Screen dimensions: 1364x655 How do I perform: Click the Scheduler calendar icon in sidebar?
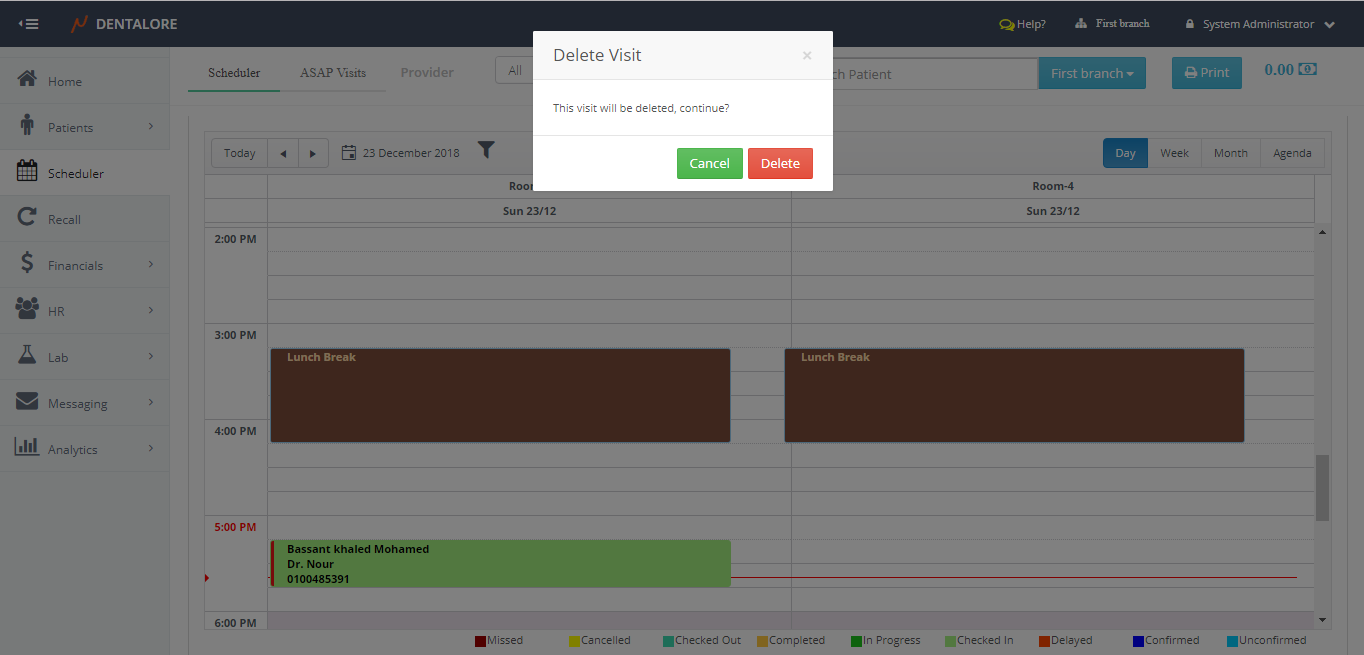28,172
